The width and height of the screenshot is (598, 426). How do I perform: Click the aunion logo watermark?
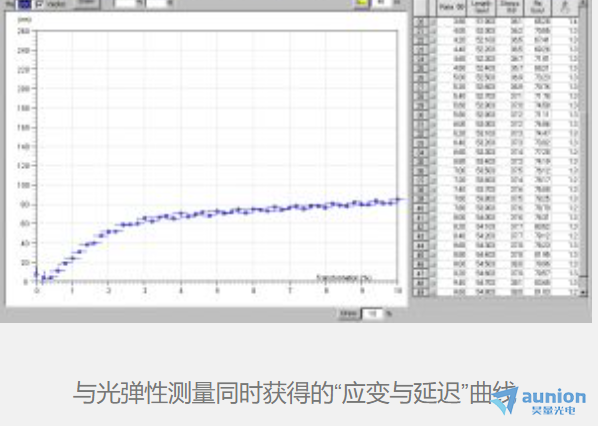(539, 400)
